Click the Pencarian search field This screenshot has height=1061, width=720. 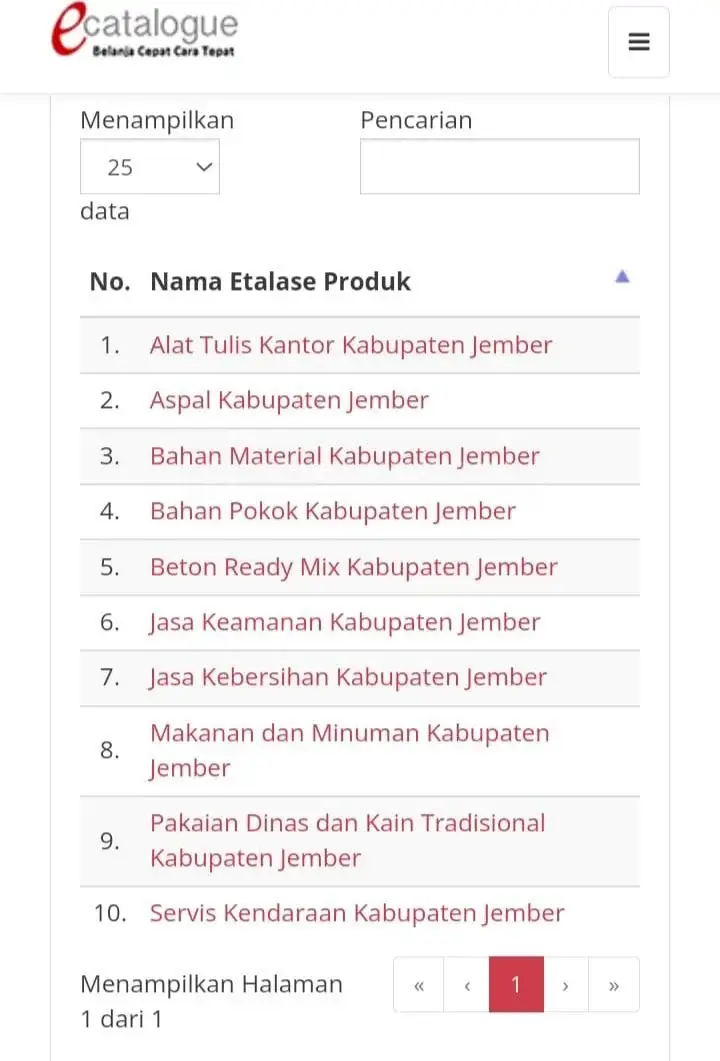point(499,166)
